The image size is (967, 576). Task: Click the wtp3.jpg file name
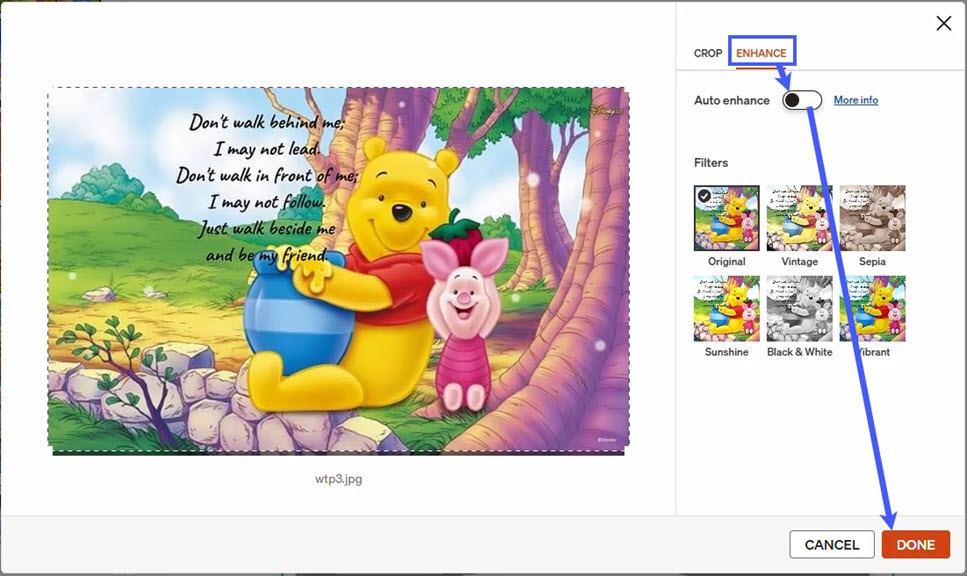(339, 479)
